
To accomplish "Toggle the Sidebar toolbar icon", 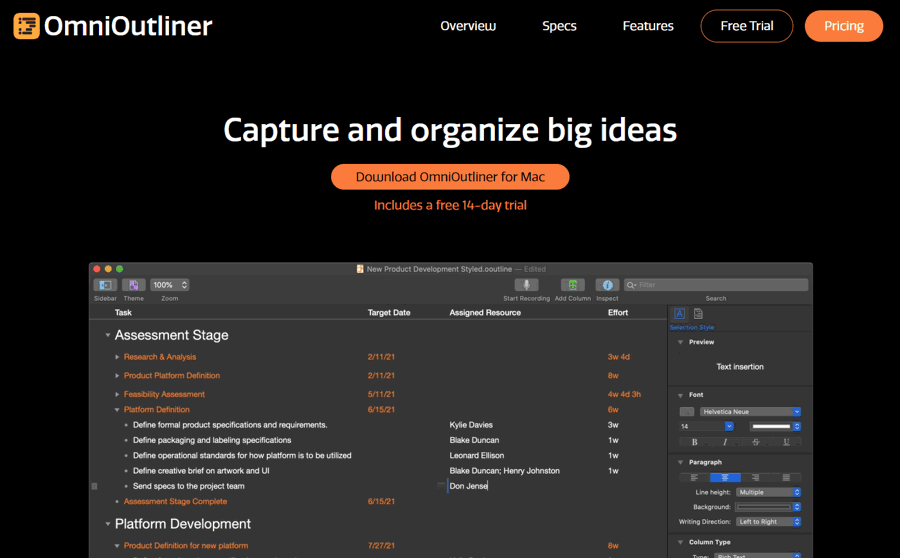I will point(105,285).
